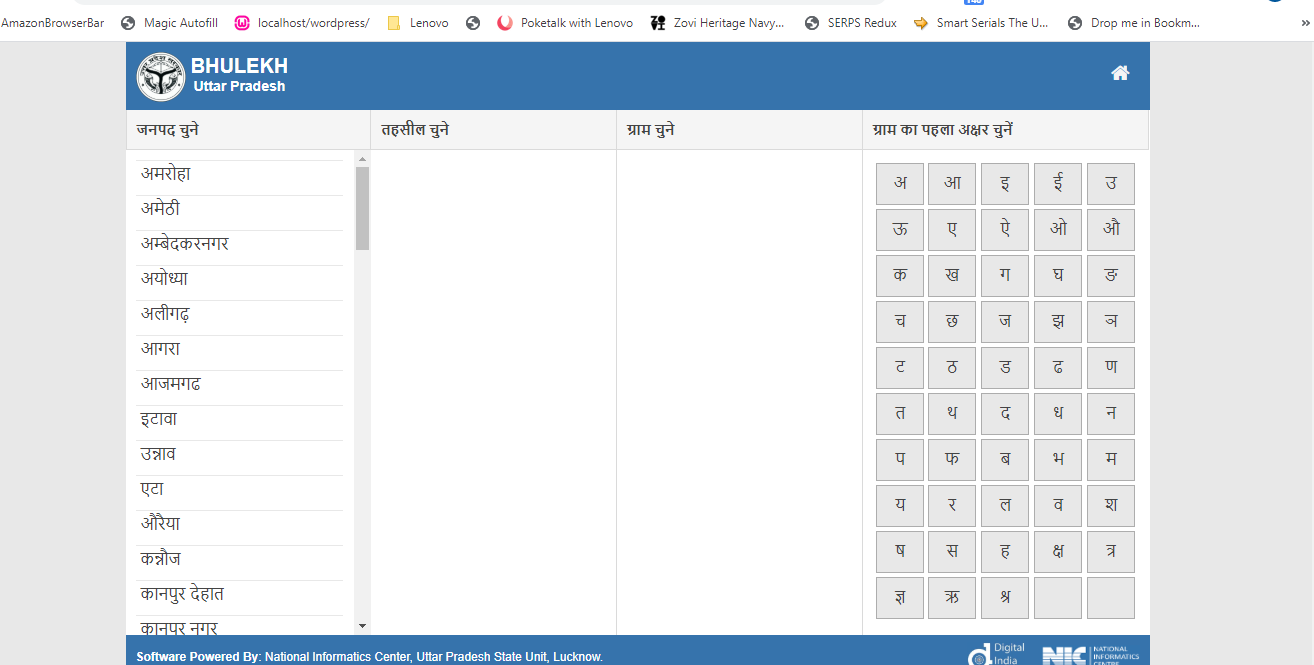This screenshot has height=665, width=1314.
Task: Open SERPS Redux bookmark
Action: pyautogui.click(x=850, y=23)
